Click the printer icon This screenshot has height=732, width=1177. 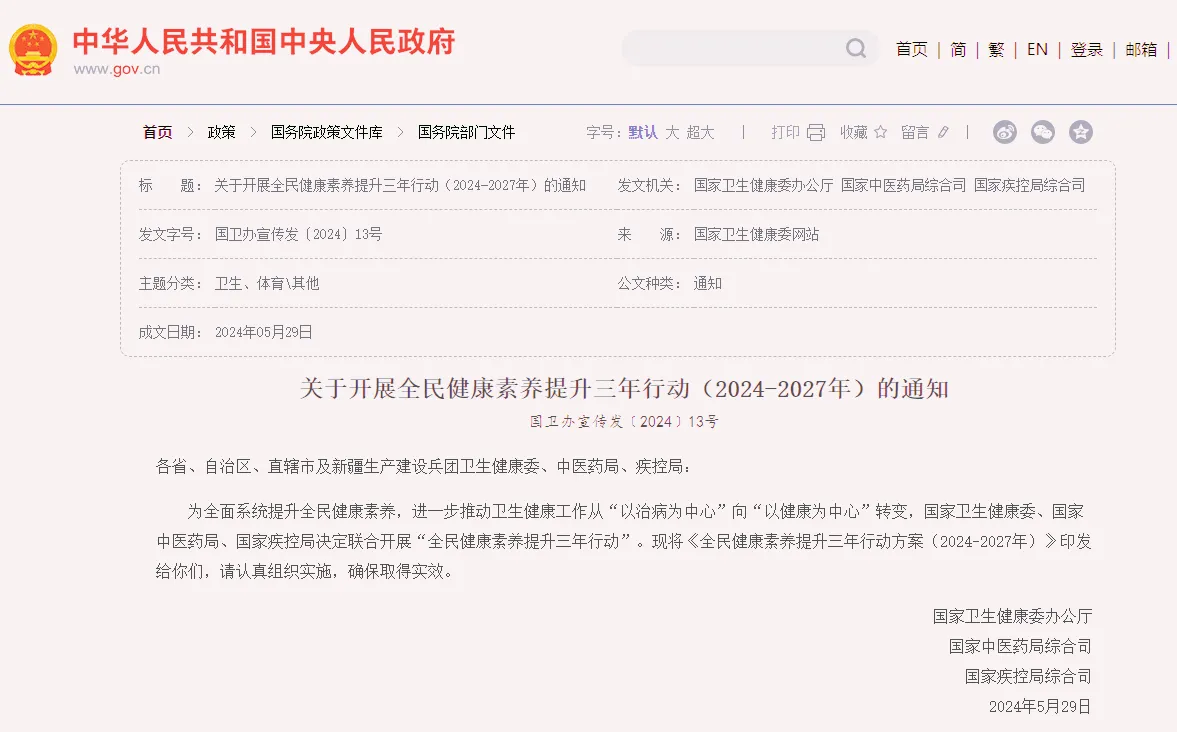816,133
